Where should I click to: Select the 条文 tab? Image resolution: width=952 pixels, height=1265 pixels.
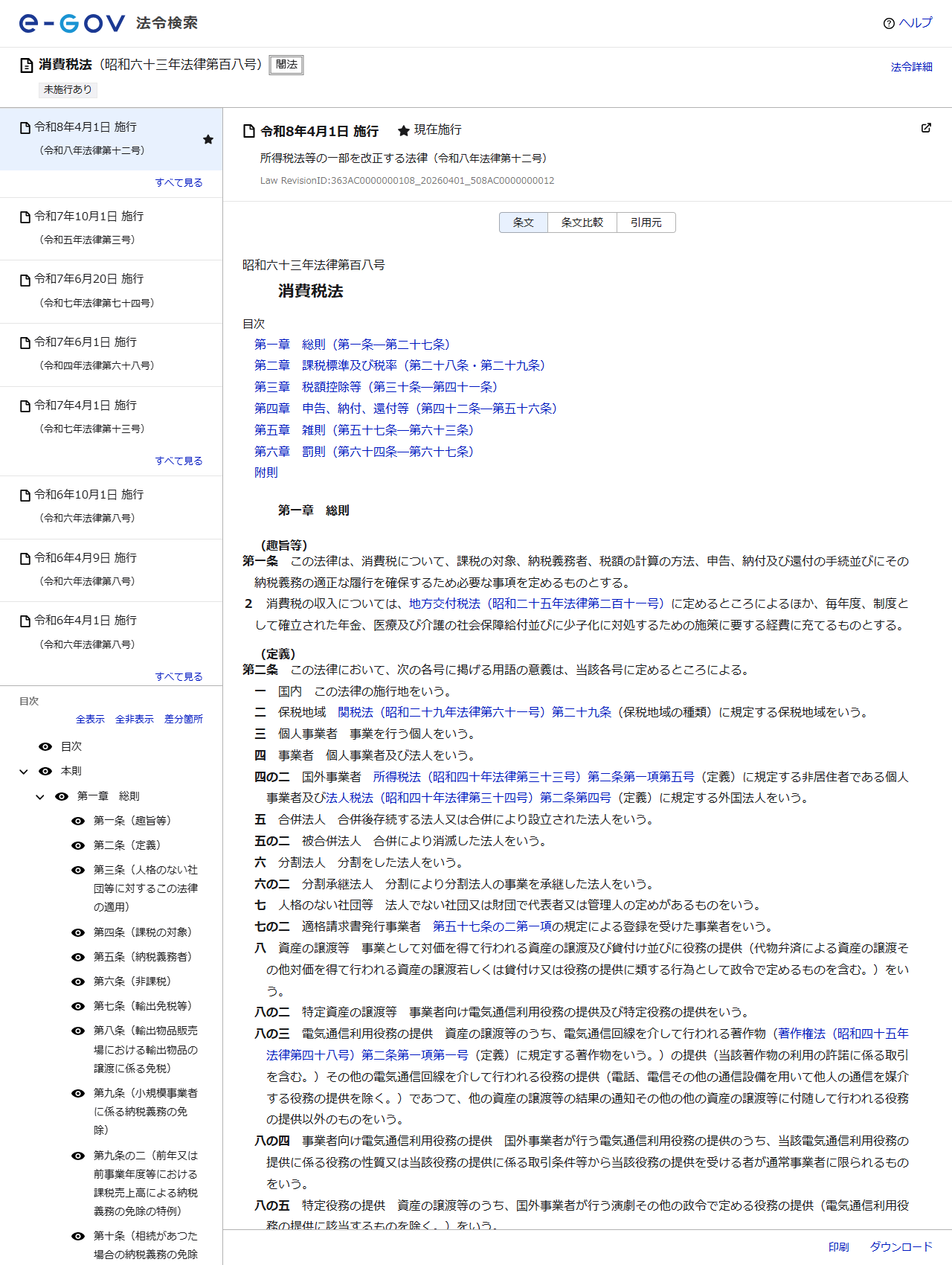524,222
